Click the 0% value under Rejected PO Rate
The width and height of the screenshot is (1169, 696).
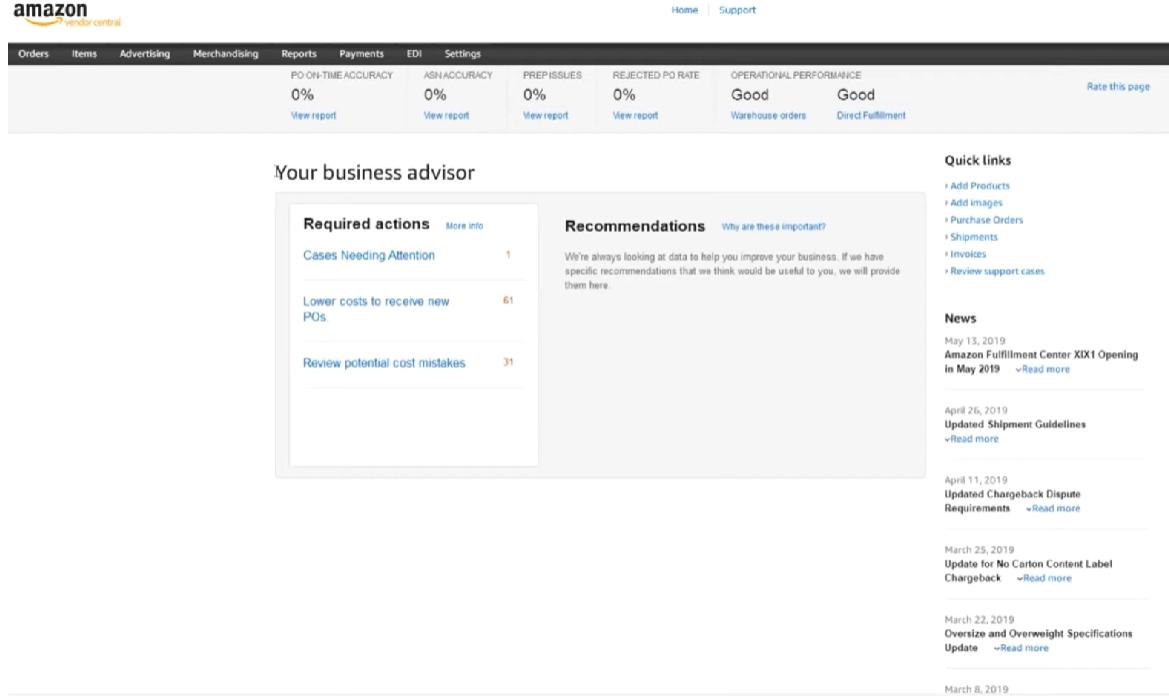[624, 95]
